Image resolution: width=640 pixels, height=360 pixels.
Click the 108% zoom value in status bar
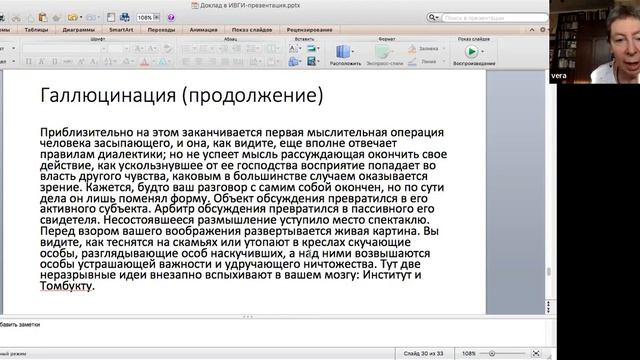468,353
